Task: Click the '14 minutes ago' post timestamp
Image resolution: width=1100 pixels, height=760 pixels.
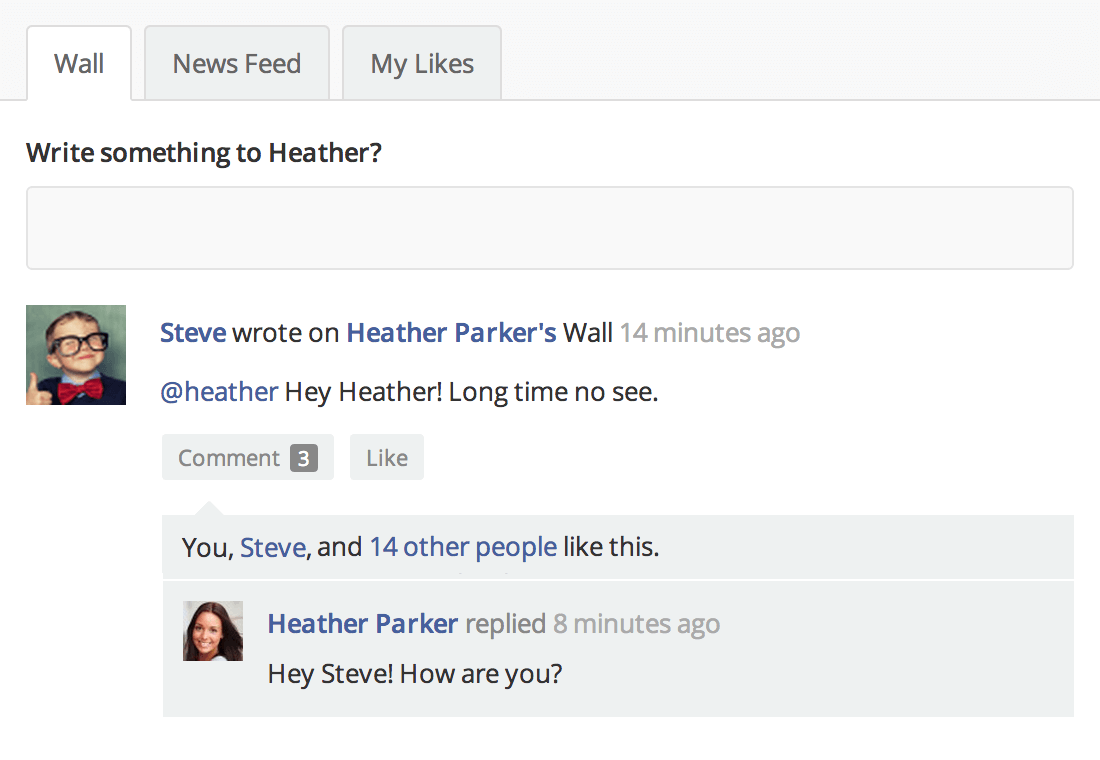Action: point(709,333)
